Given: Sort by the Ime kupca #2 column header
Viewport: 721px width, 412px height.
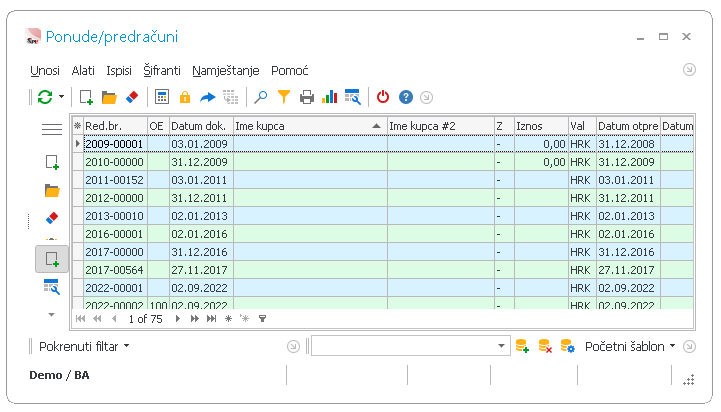Looking at the screenshot, I should click(x=441, y=126).
